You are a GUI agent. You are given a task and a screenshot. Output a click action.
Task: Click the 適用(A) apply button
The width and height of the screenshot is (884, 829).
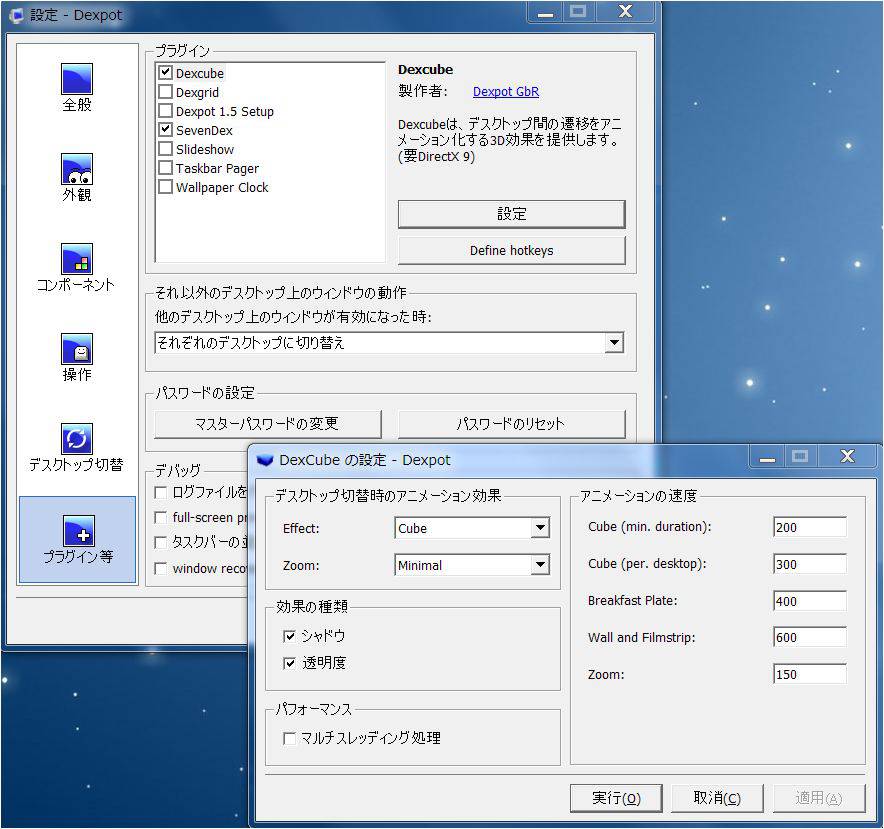819,798
